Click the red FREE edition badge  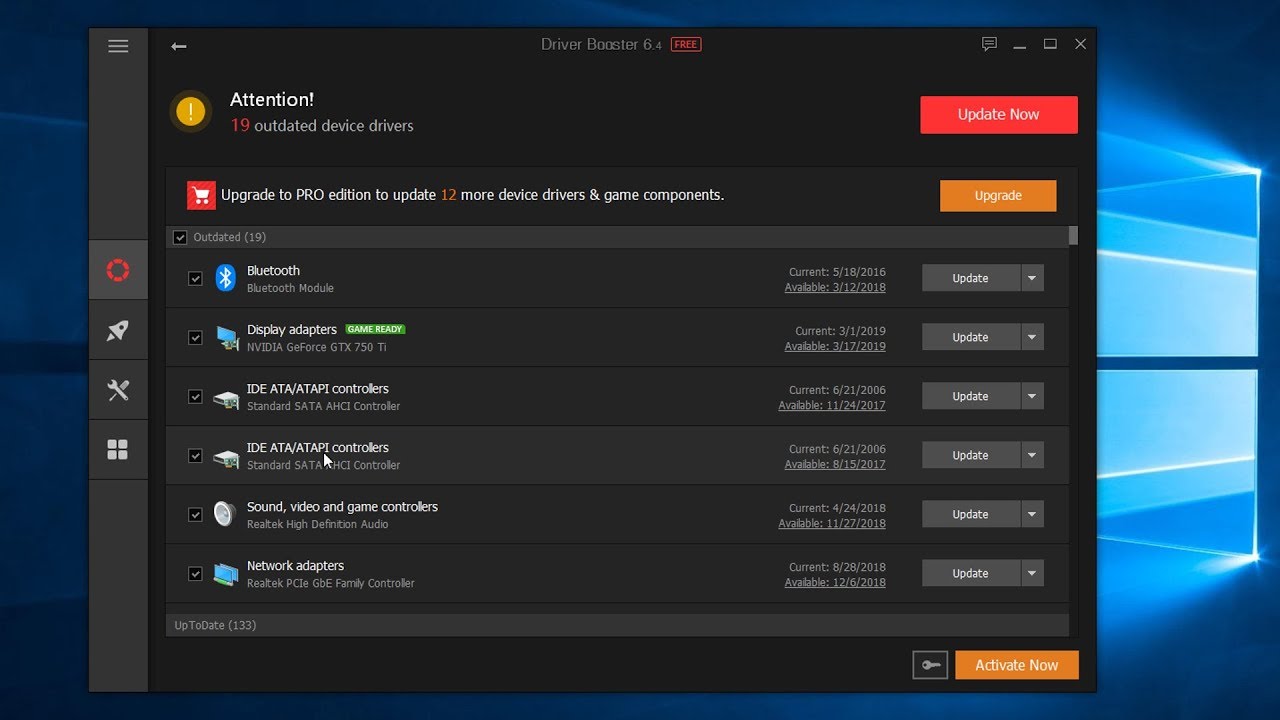tap(686, 45)
